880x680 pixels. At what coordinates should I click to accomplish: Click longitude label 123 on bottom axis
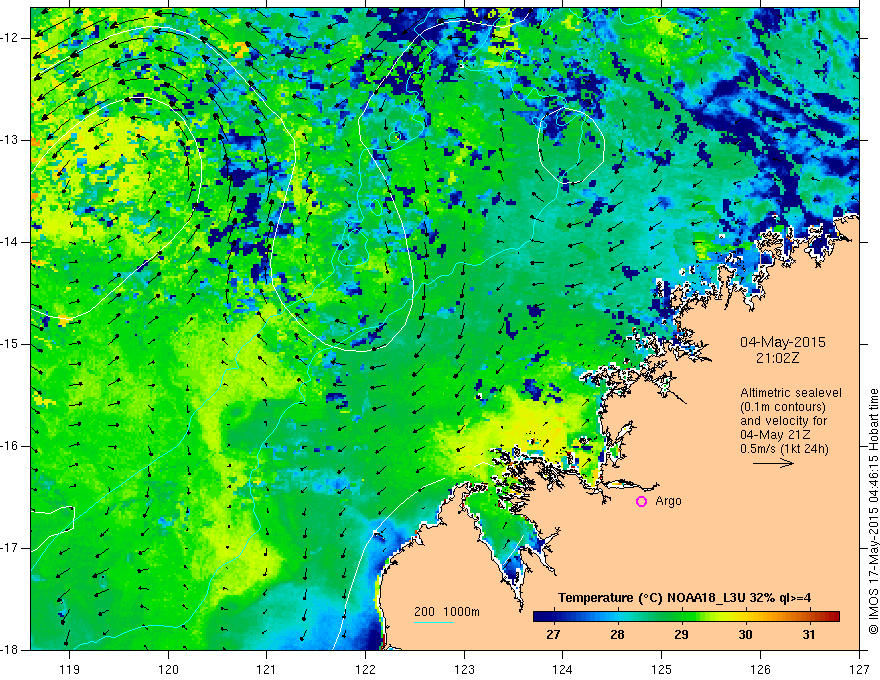(x=464, y=669)
